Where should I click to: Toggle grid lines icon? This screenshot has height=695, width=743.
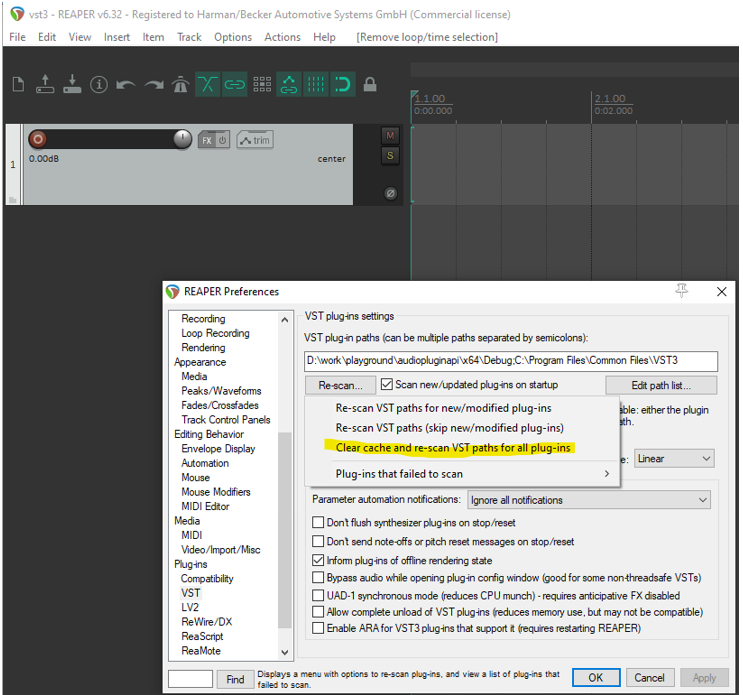point(316,84)
